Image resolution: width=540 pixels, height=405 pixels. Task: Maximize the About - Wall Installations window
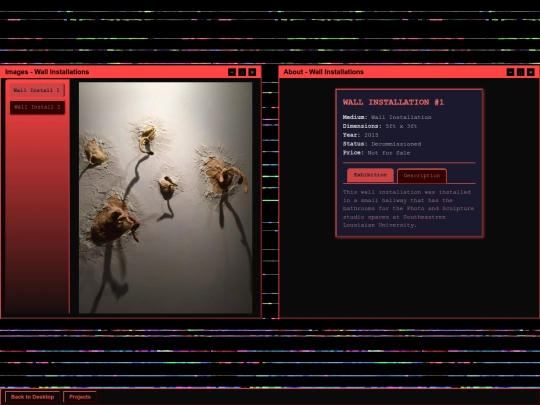520,72
